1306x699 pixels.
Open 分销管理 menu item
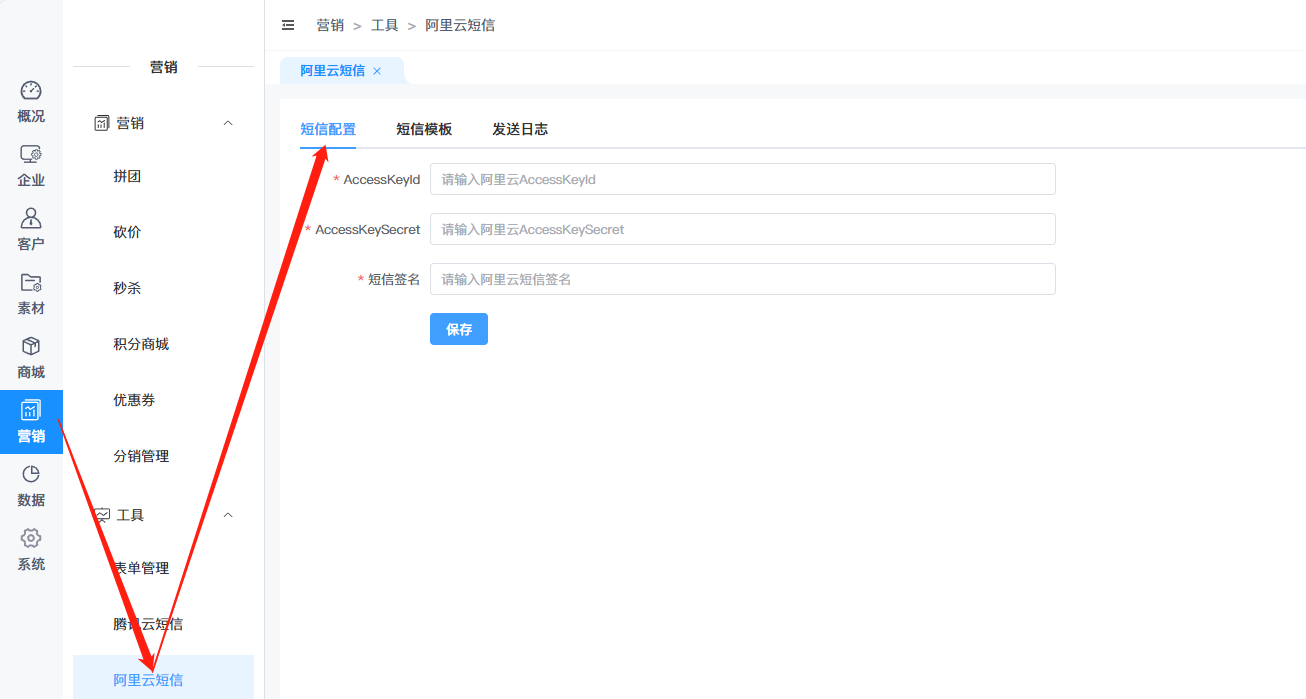click(x=141, y=456)
